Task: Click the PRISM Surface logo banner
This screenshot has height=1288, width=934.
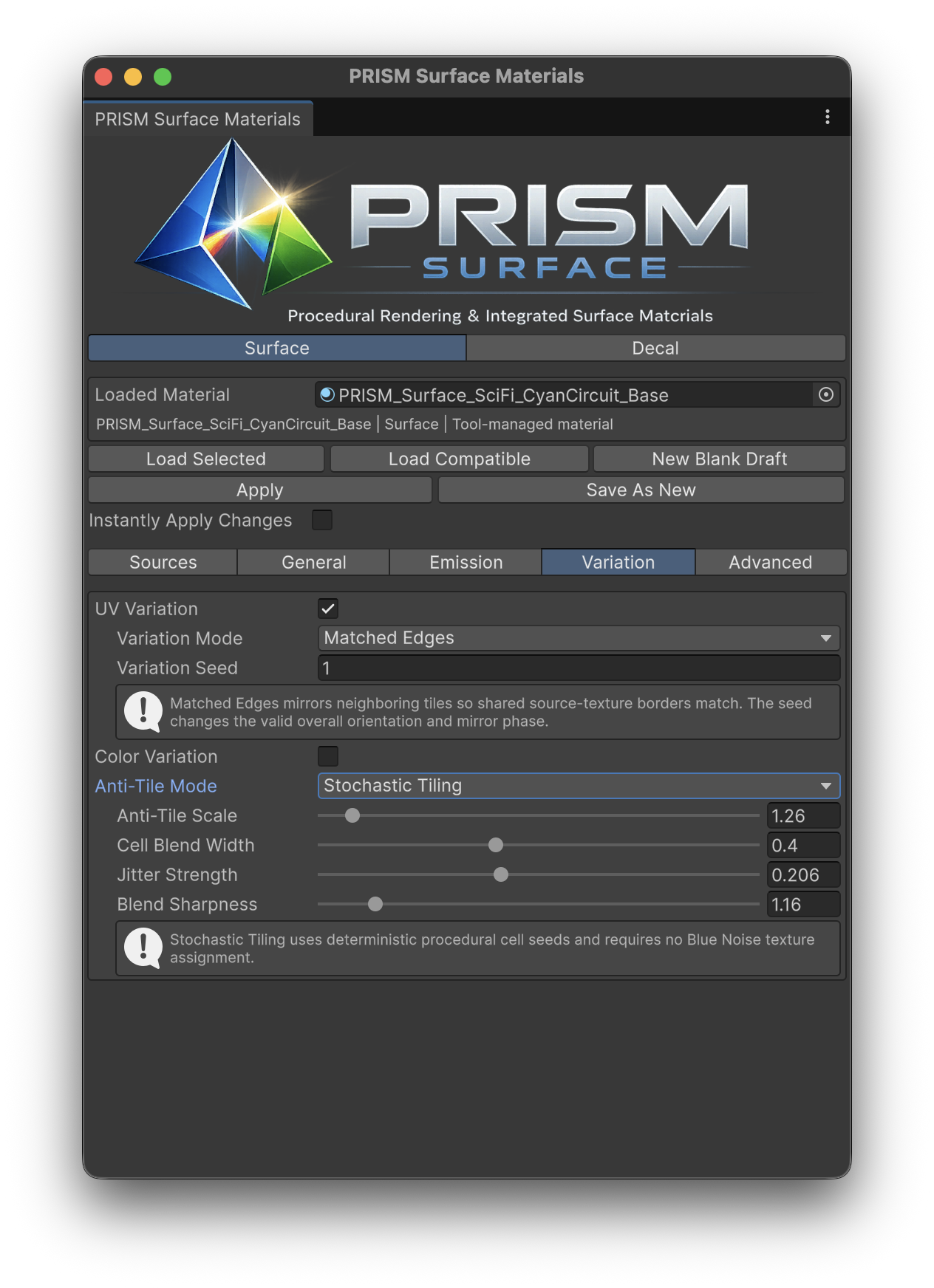Action: point(466,233)
